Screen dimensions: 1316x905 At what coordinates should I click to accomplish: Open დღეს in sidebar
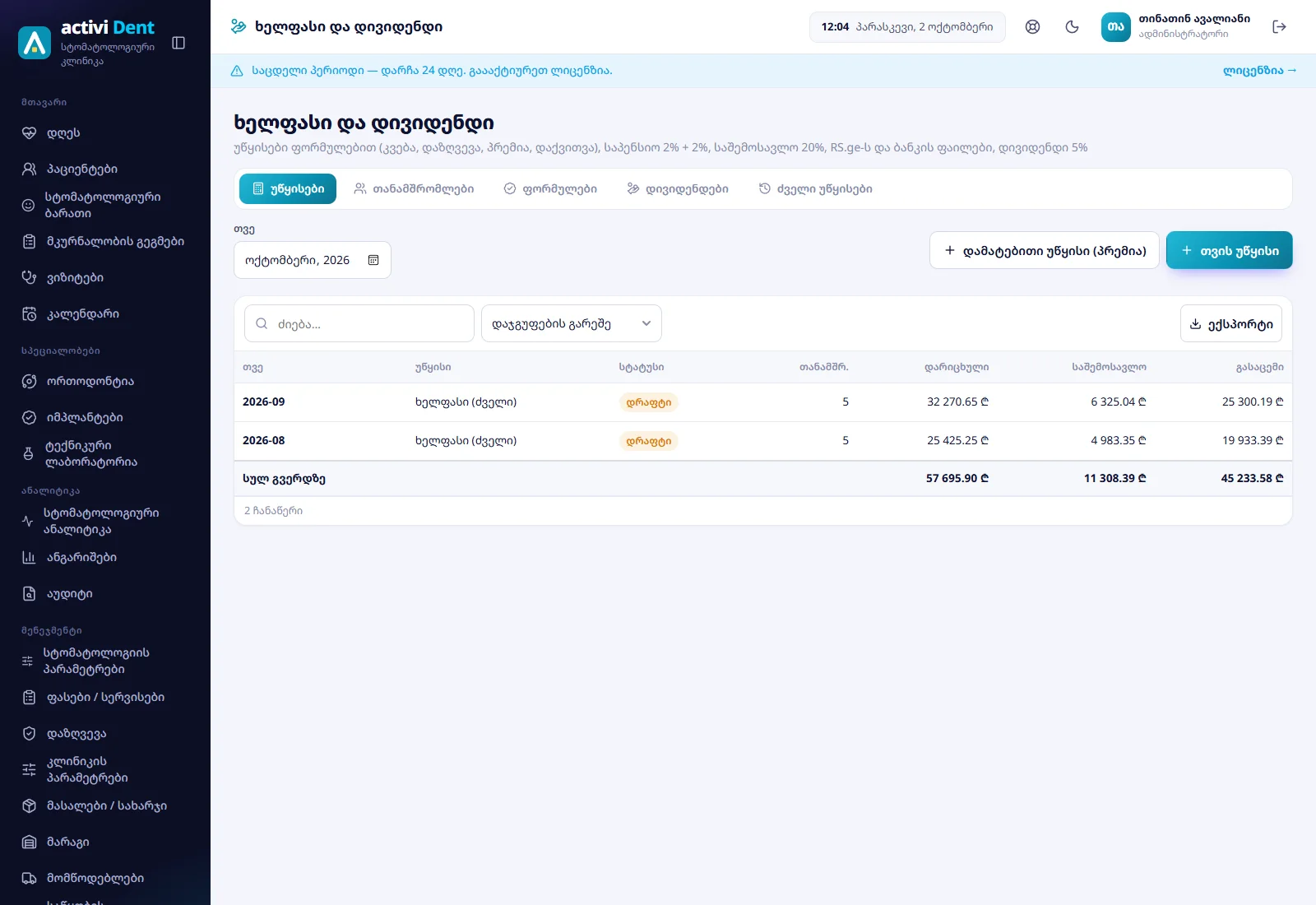tap(105, 132)
